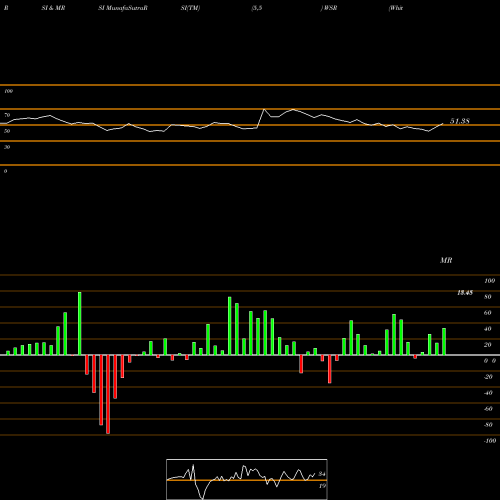Image resolution: width=500 pixels, height=500 pixels.
Task: Click the 60 label on MR axis
Action: (x=488, y=313)
